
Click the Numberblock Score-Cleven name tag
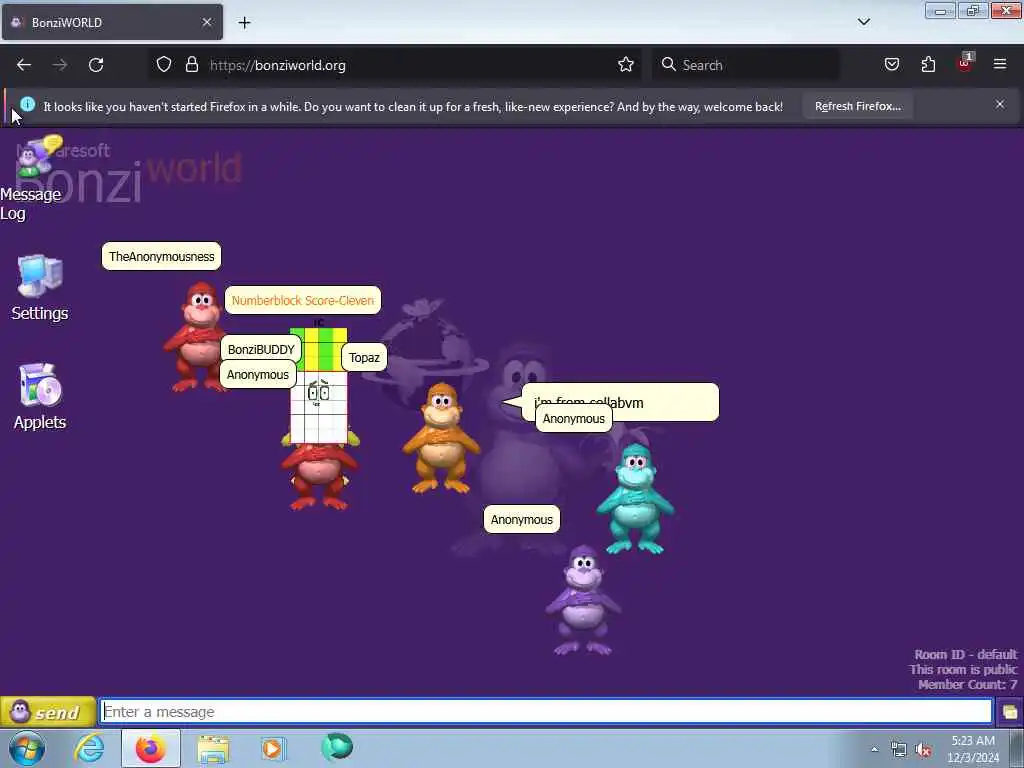[x=302, y=300]
